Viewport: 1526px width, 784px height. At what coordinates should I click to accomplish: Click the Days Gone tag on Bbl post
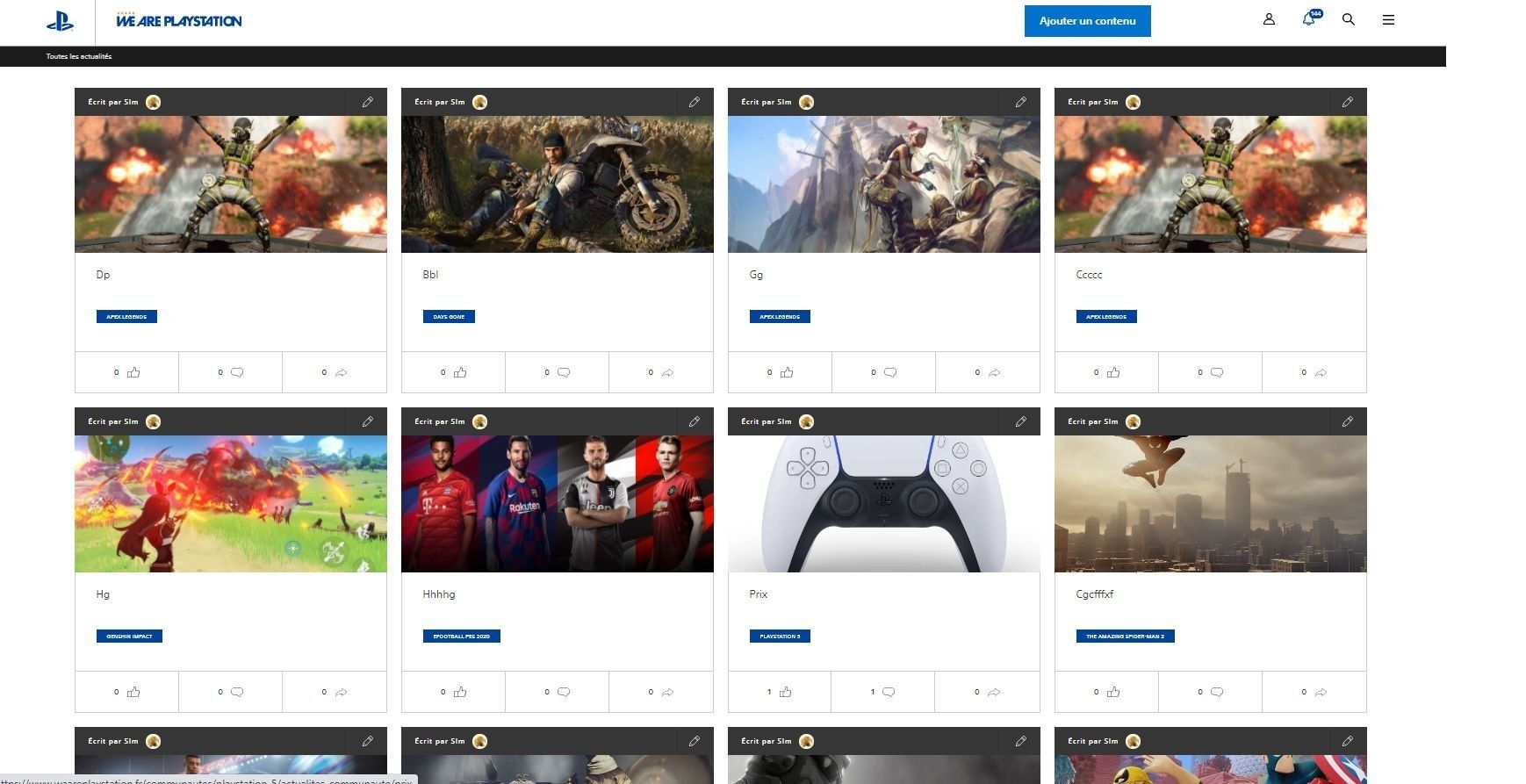(449, 316)
